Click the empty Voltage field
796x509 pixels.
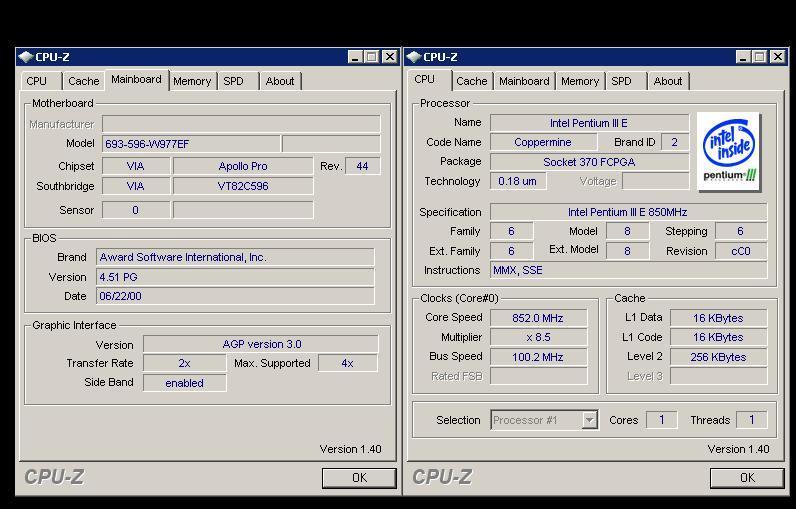coord(655,181)
